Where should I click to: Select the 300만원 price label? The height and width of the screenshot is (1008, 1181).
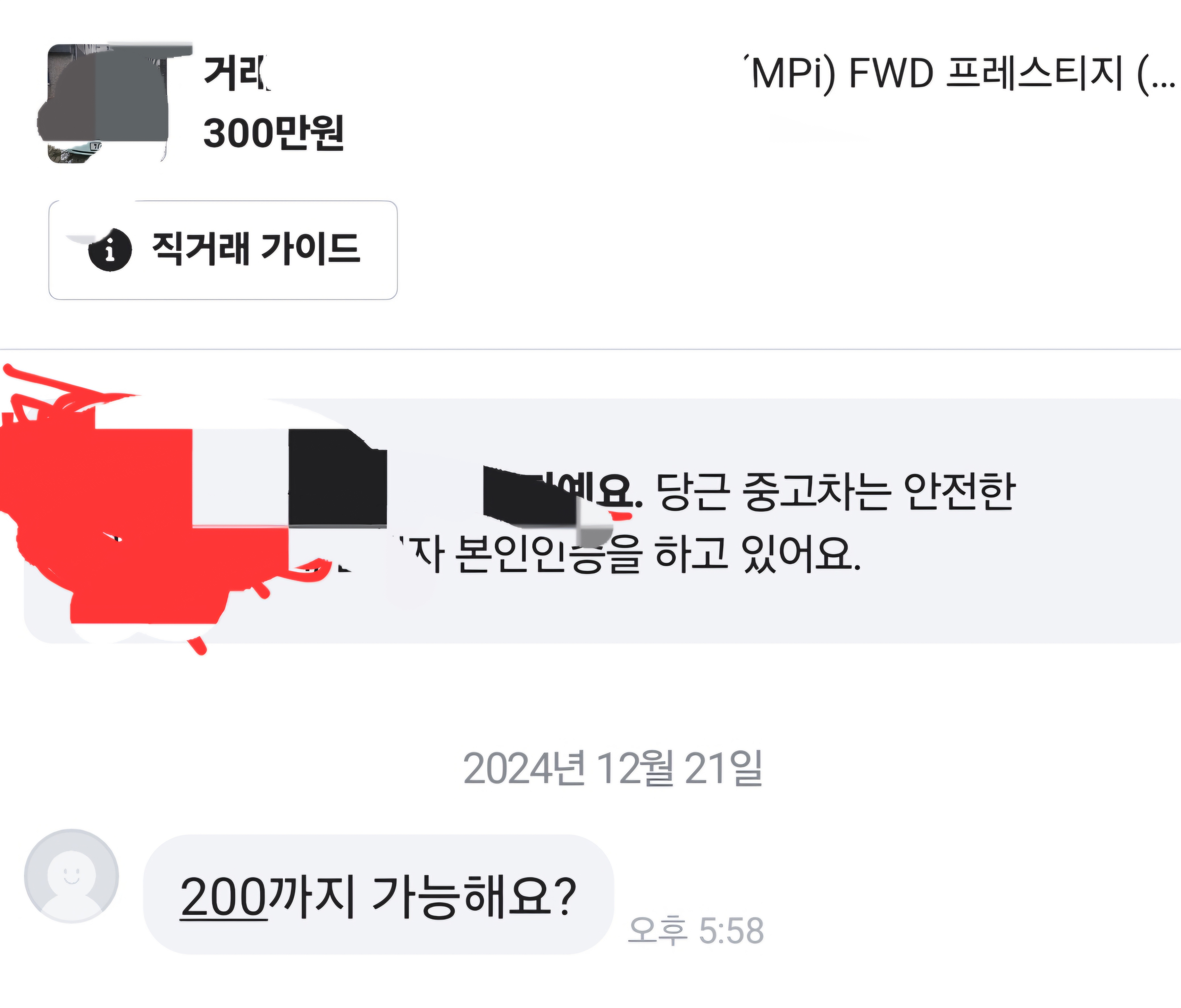tap(274, 133)
